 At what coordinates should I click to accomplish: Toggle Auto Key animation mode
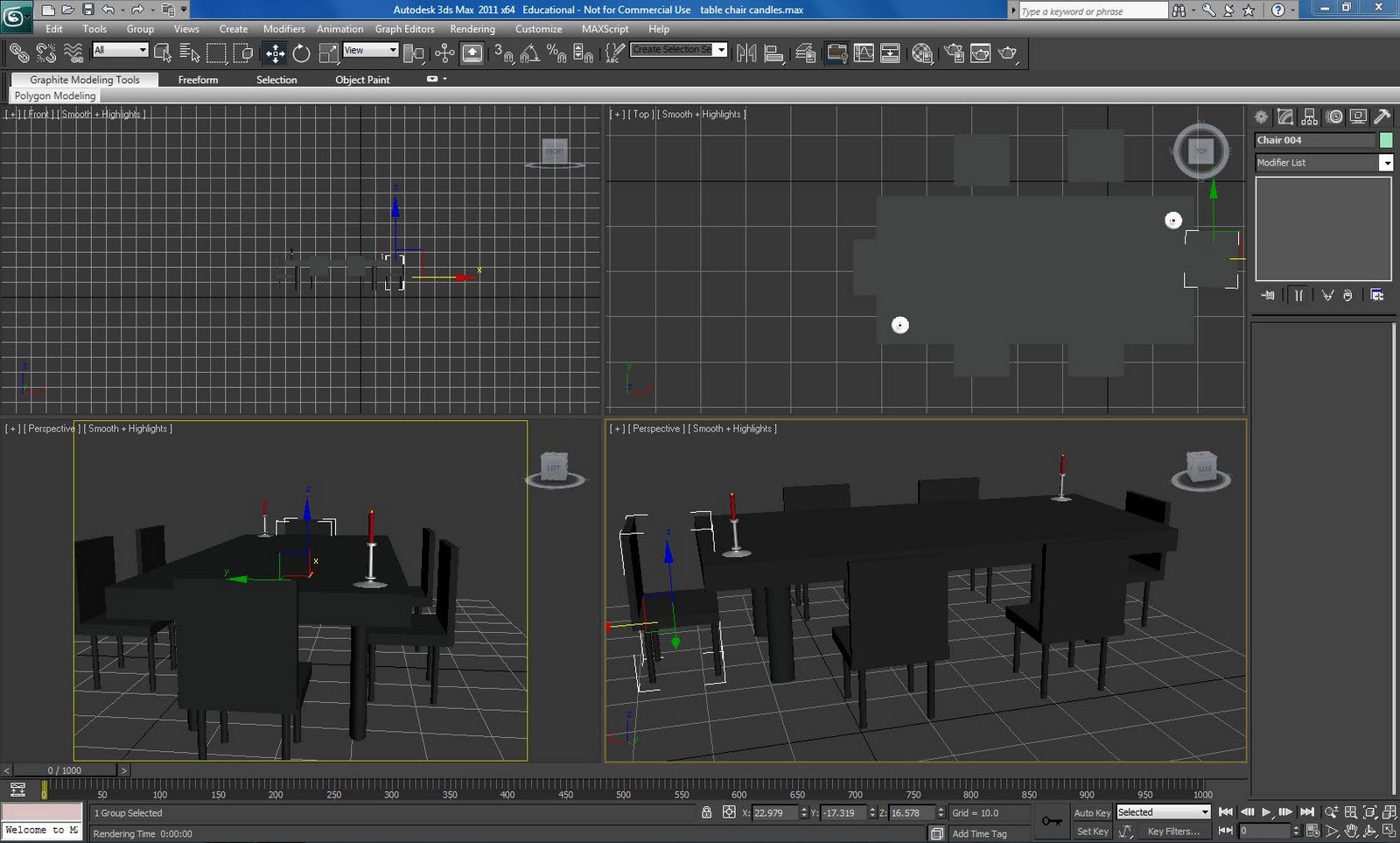coord(1092,812)
